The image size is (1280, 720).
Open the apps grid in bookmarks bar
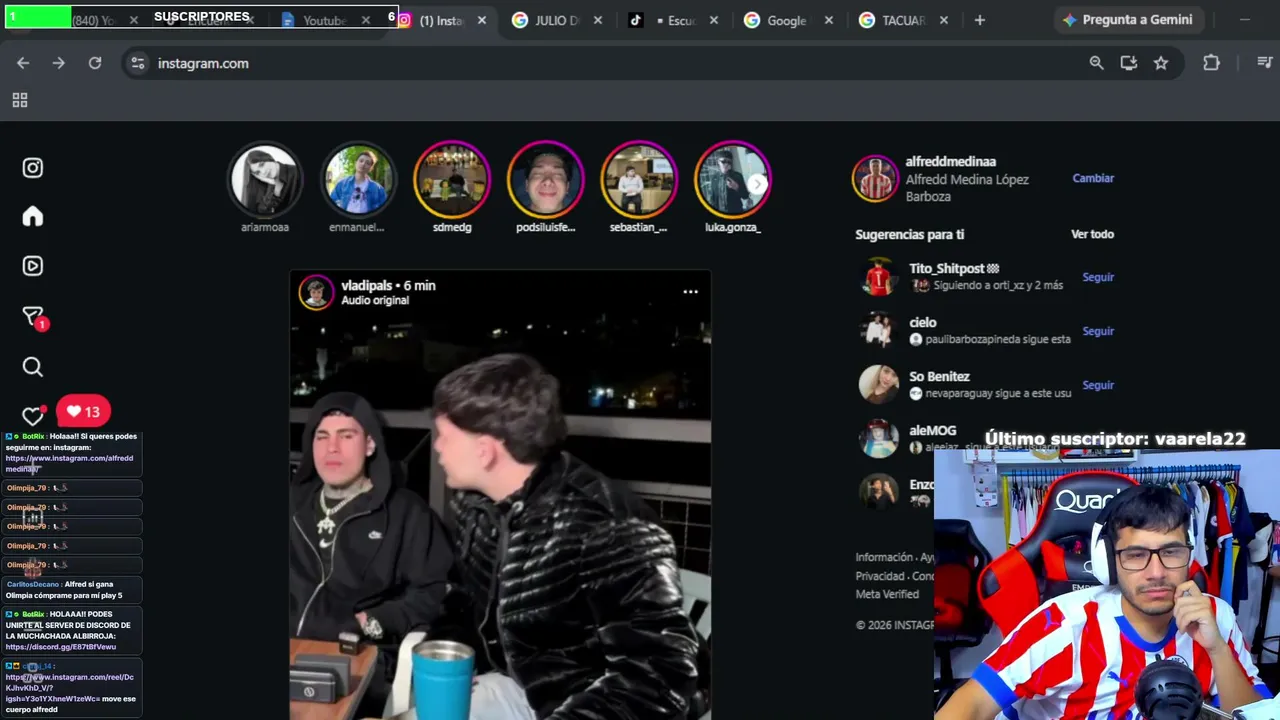coord(20,100)
